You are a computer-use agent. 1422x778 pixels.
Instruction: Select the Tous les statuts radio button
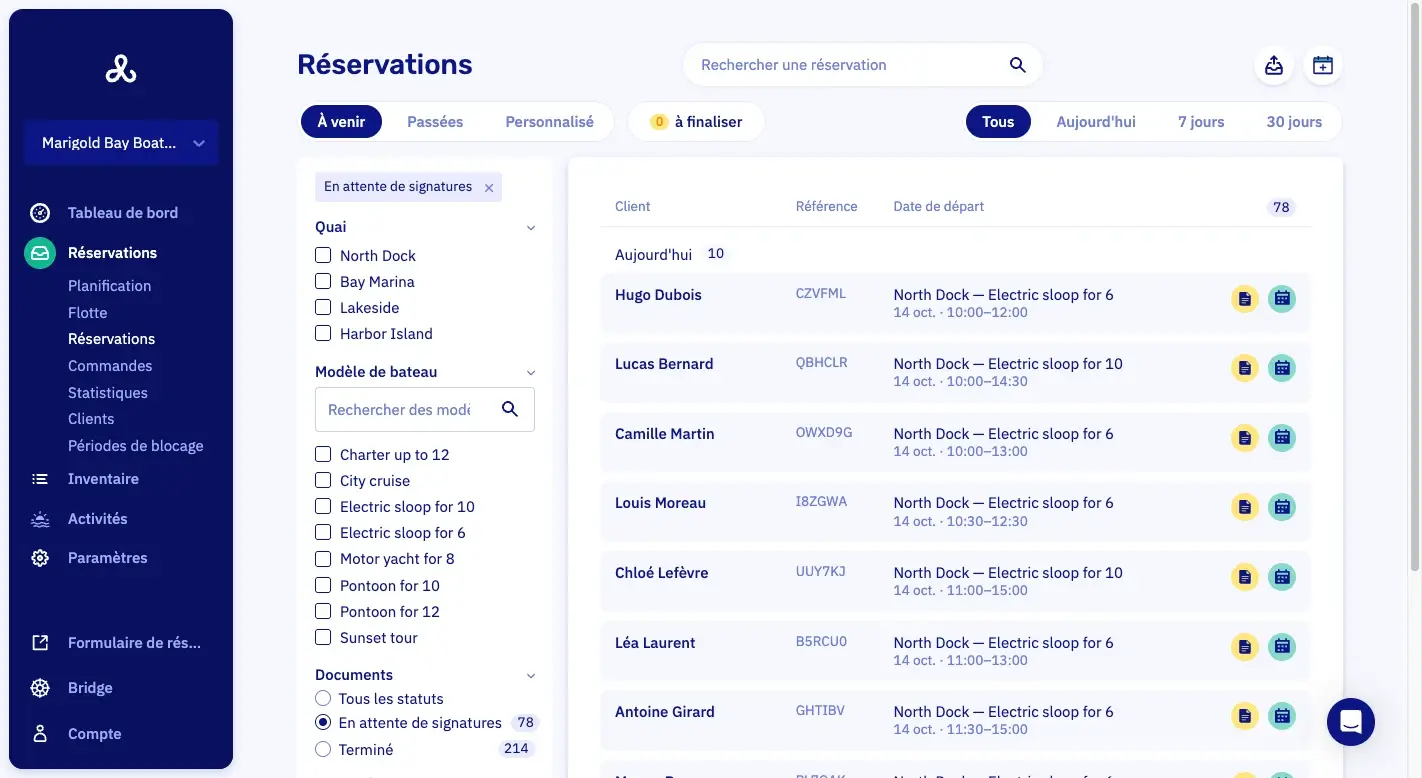tap(323, 698)
